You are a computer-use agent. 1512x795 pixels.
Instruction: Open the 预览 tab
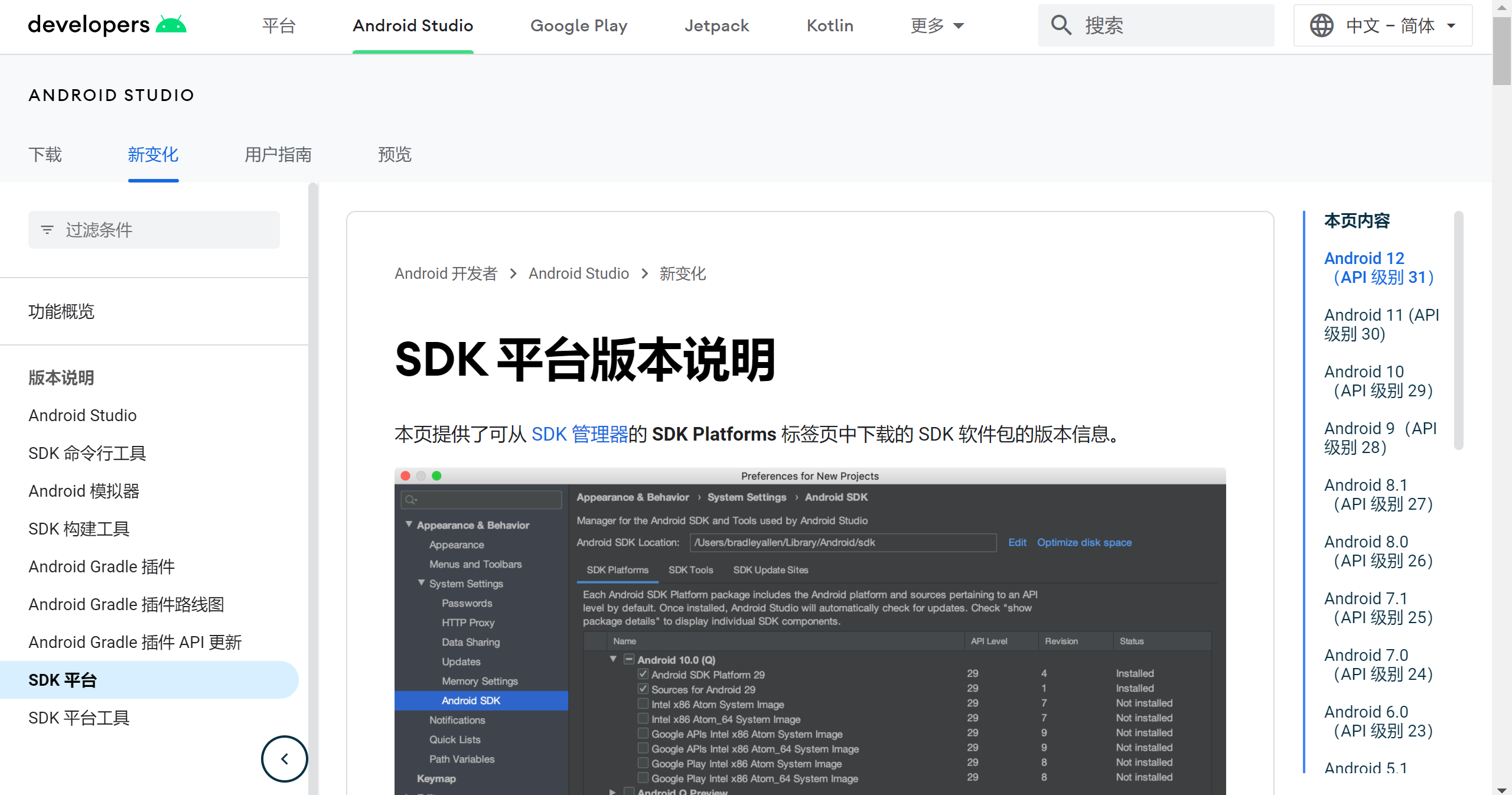[395, 155]
